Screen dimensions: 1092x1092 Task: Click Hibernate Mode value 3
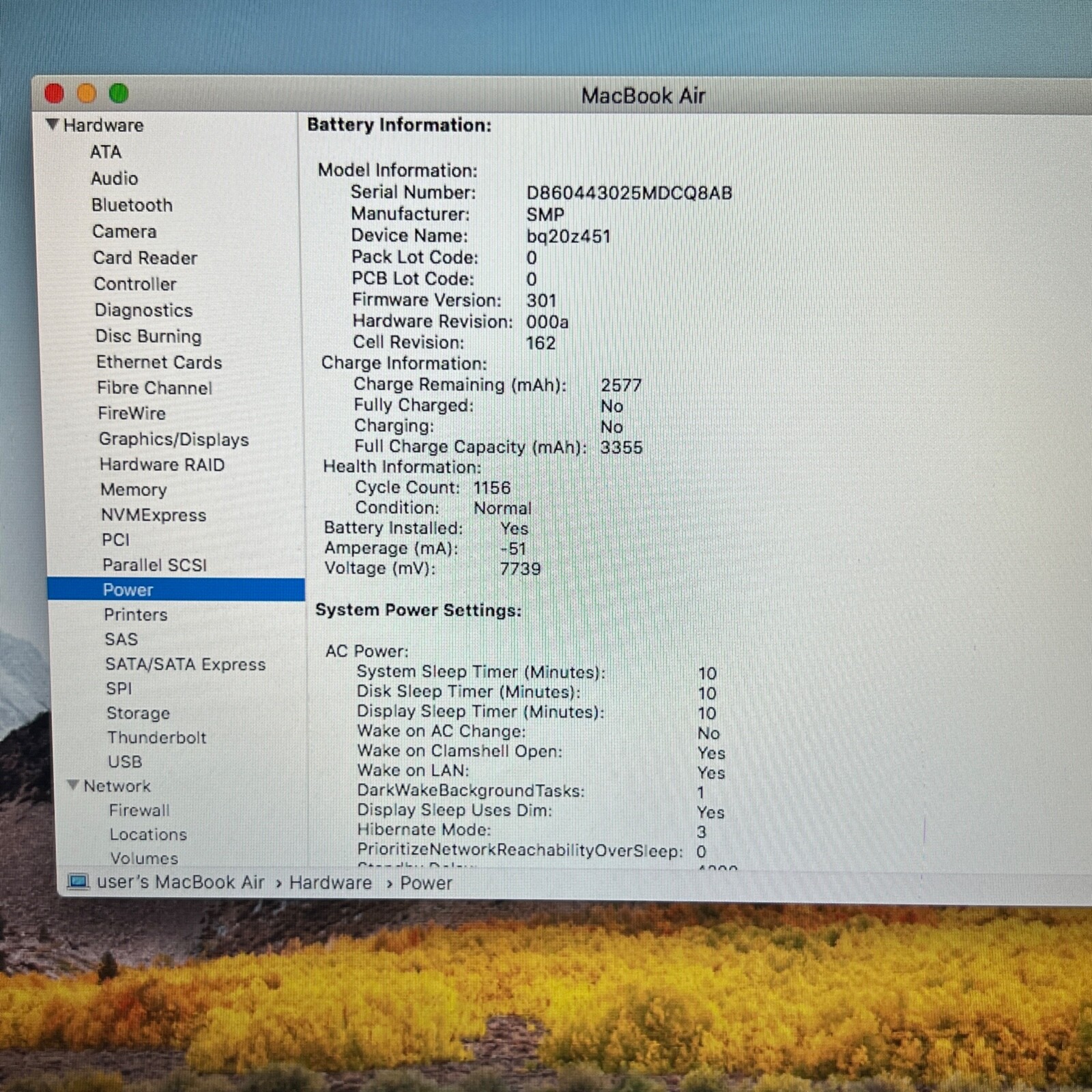pos(702,832)
